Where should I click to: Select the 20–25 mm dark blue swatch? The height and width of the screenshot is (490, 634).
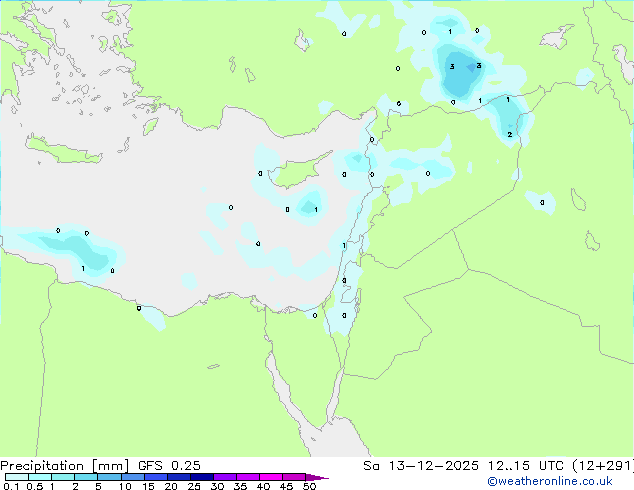point(179,477)
